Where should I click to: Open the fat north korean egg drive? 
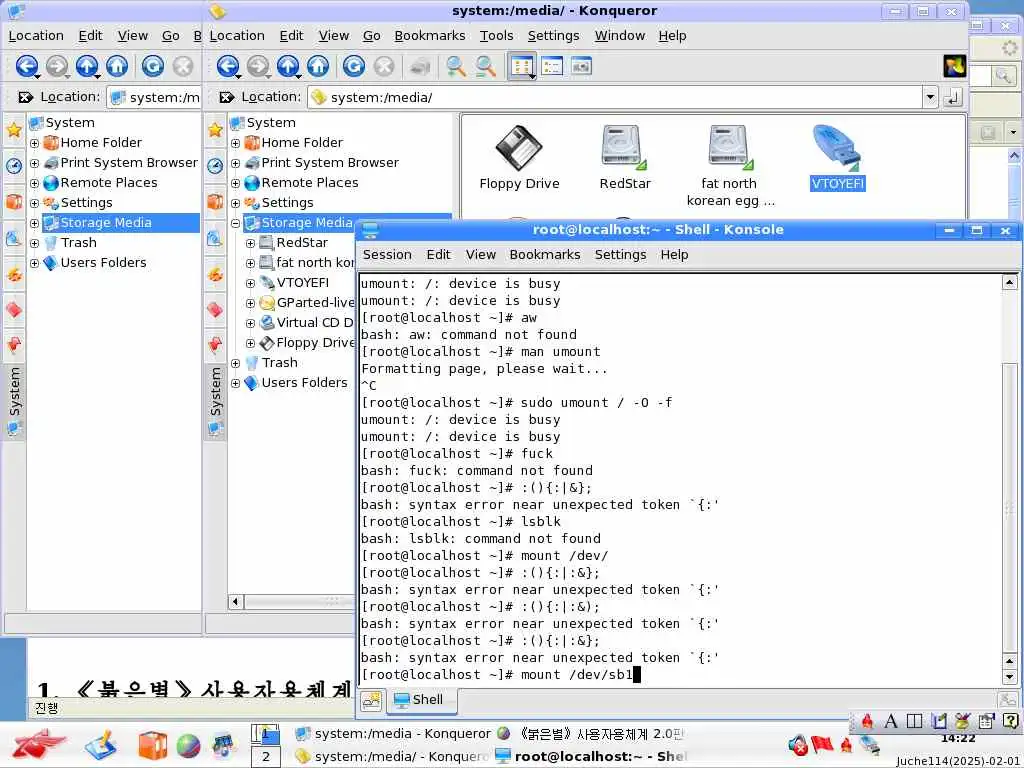tap(730, 165)
